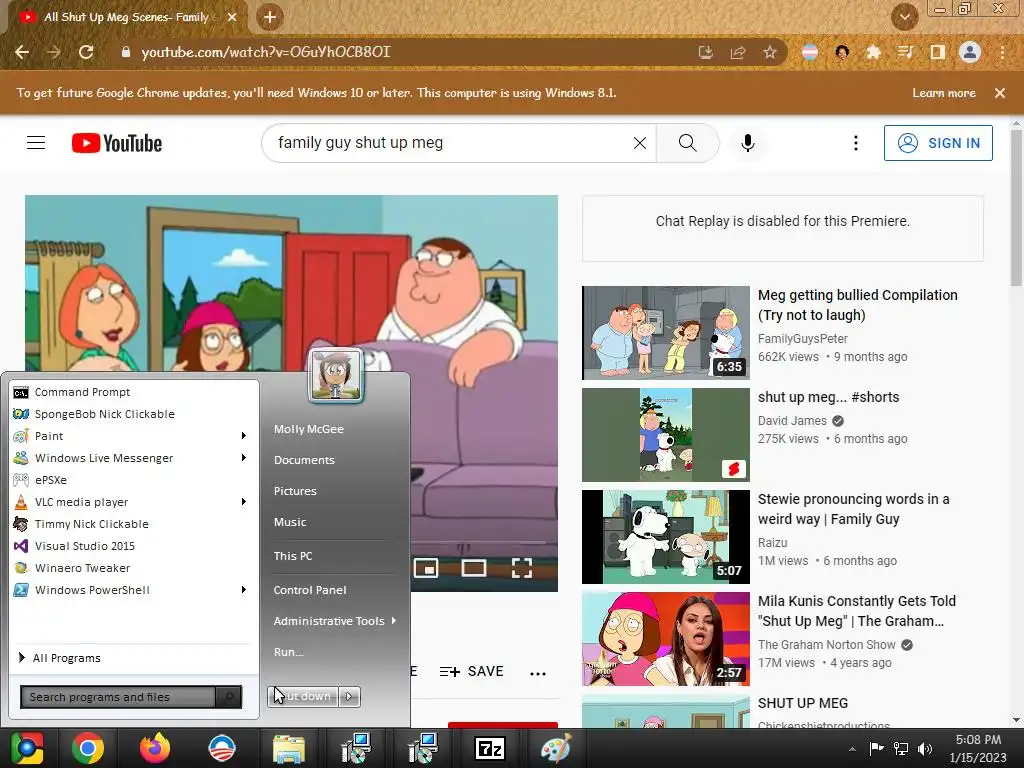1024x768 pixels.
Task: Open the David James channel link
Action: [x=792, y=421]
